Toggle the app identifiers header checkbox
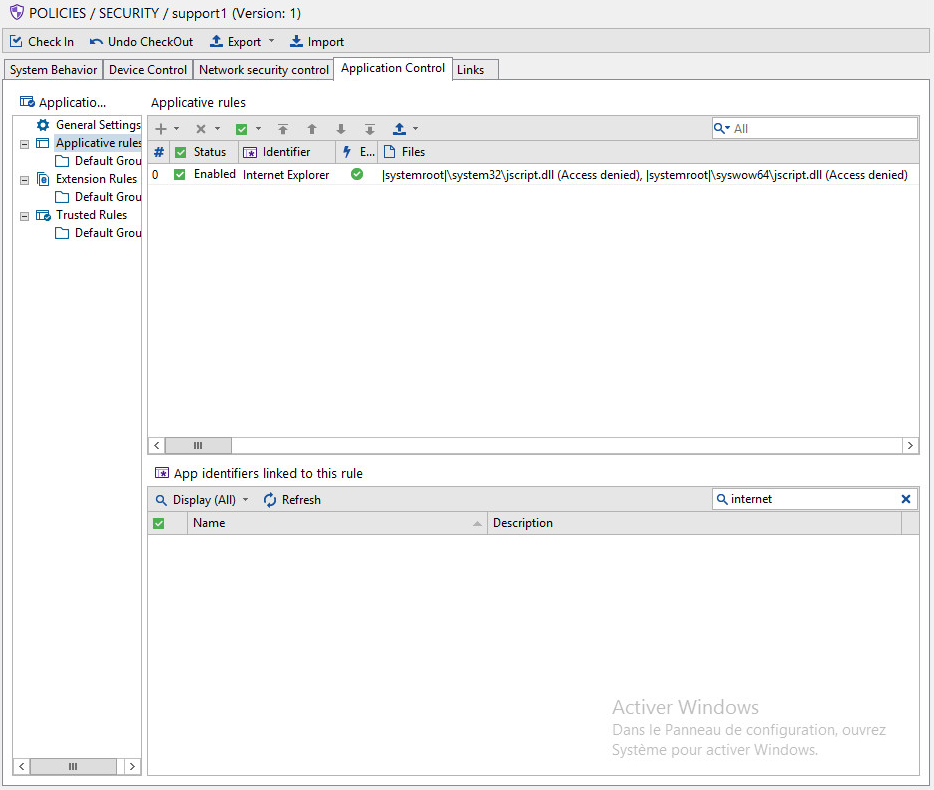This screenshot has width=934, height=790. tap(158, 524)
